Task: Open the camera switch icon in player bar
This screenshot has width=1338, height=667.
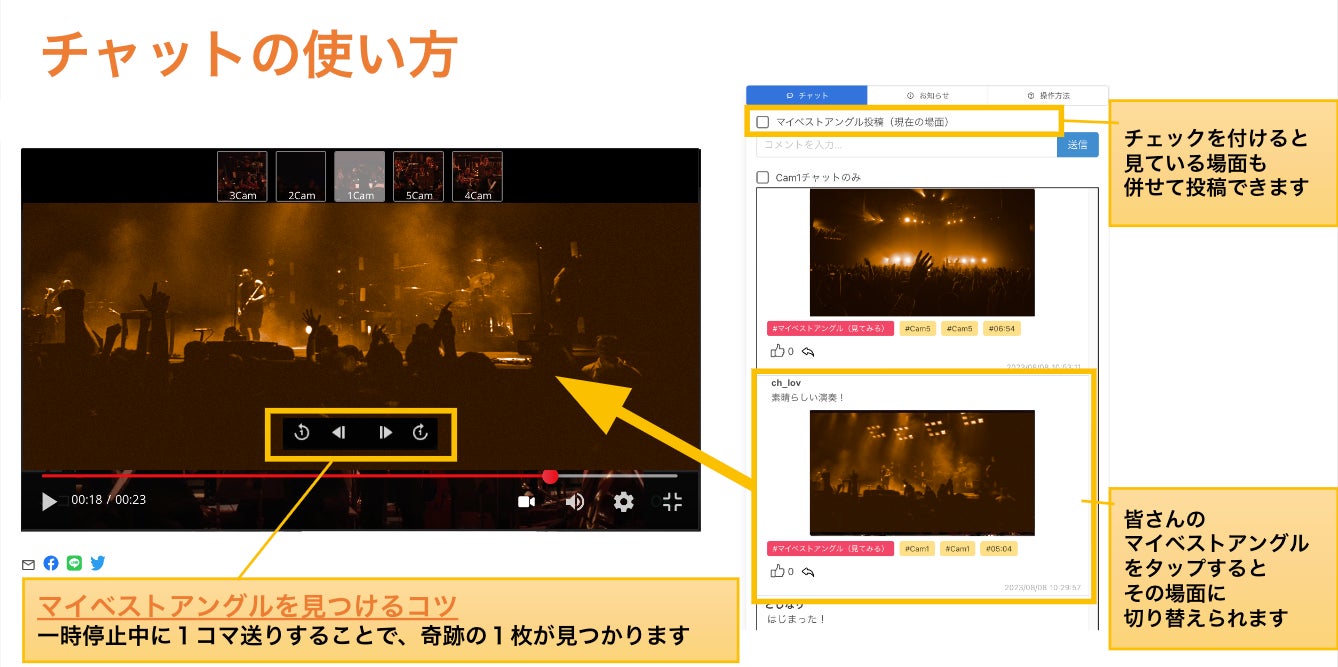Action: click(x=526, y=502)
